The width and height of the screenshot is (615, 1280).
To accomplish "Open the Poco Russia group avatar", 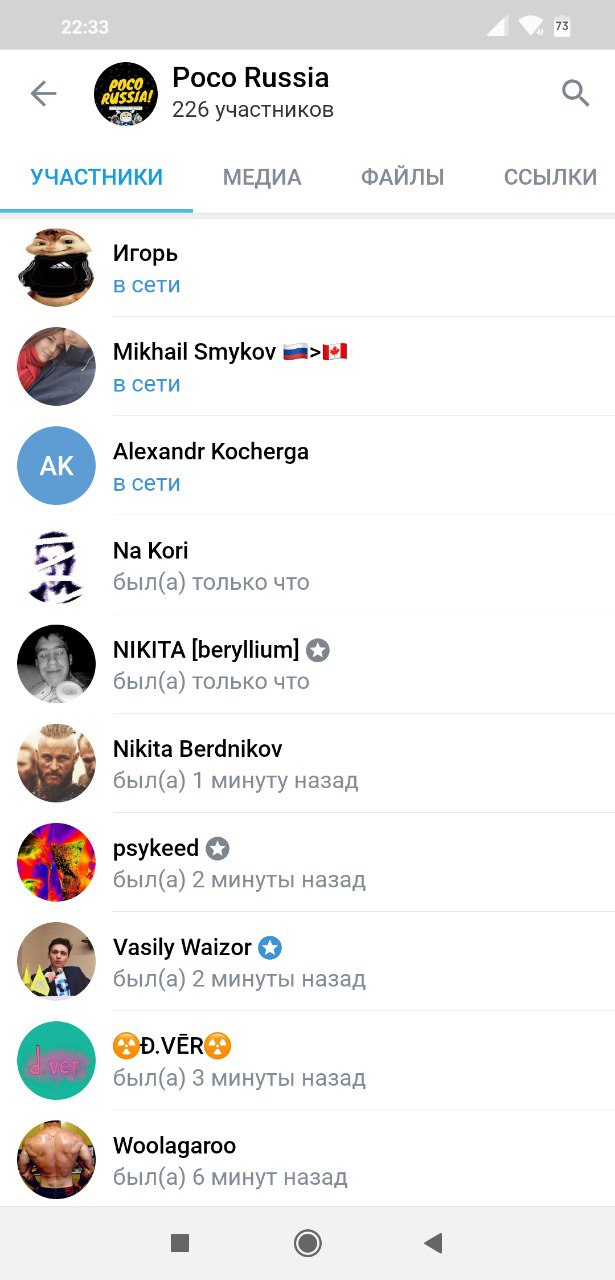I will coord(126,94).
